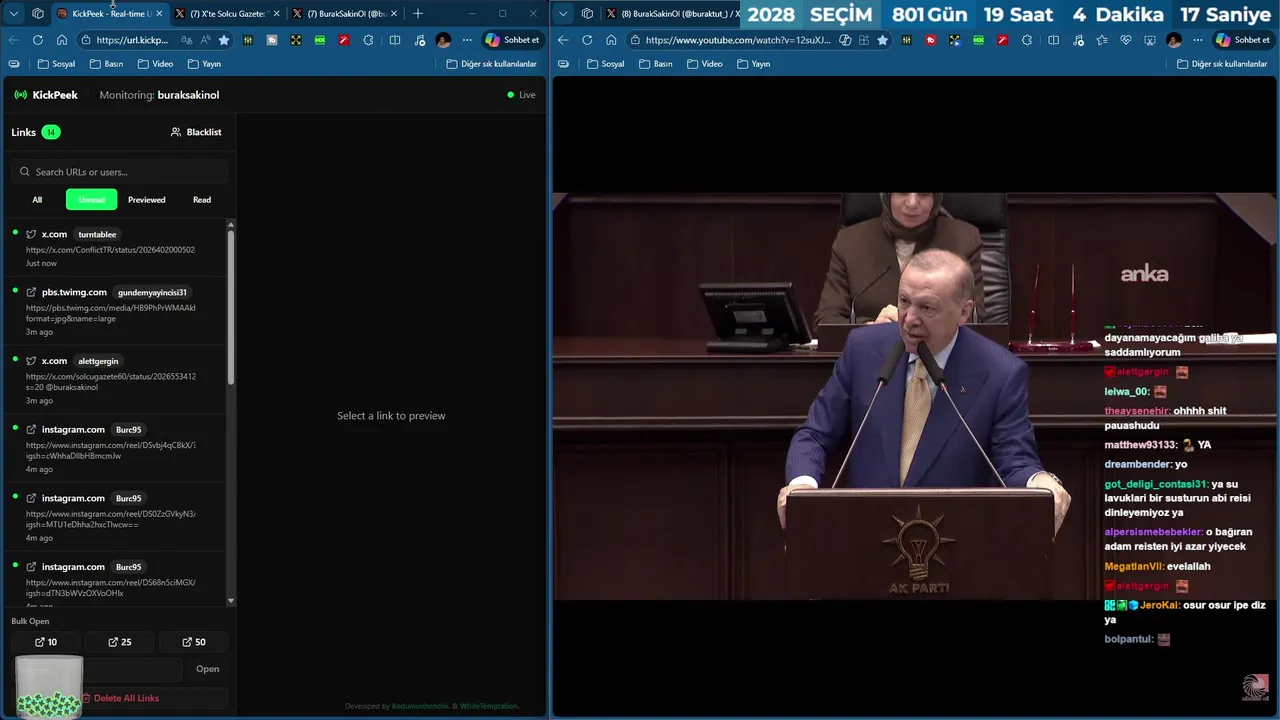Viewport: 1280px width, 720px height.
Task: Click the links list scrollbar down arrow
Action: 231,601
